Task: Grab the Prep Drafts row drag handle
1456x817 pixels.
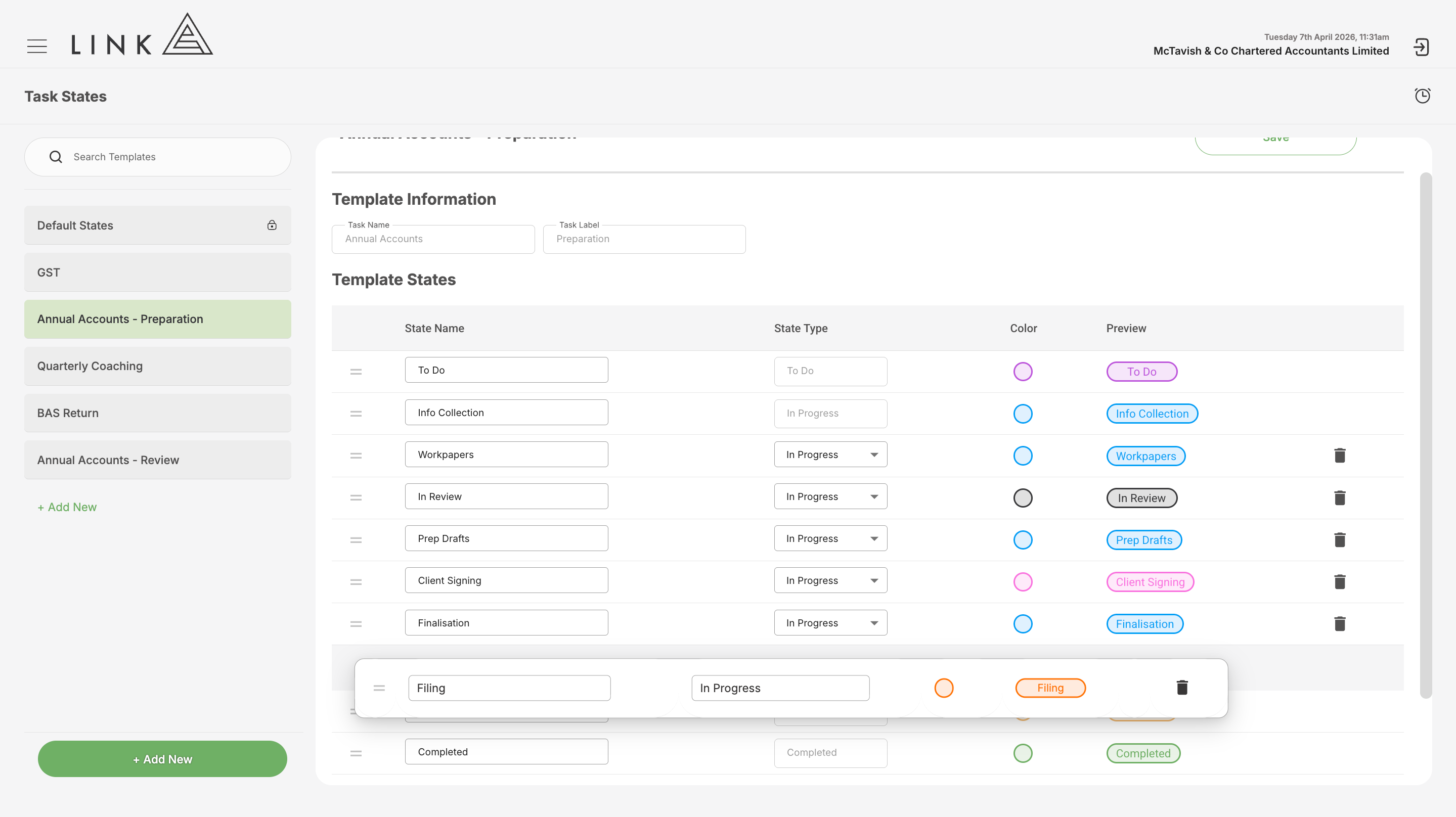Action: 356,540
